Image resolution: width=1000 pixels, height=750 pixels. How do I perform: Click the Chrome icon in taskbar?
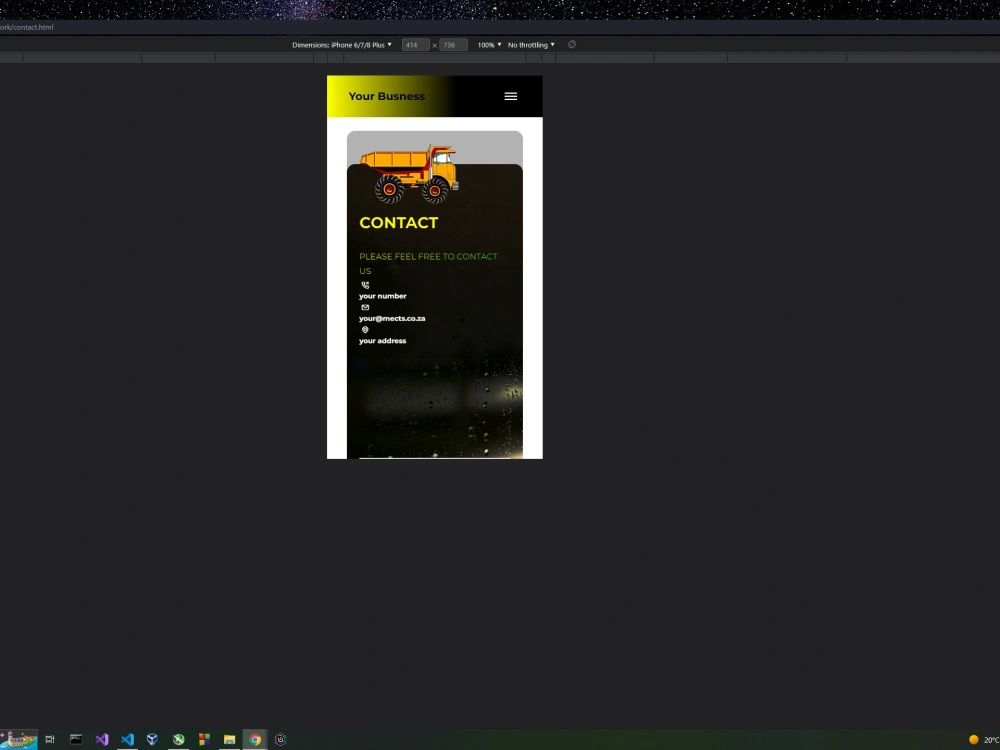(x=255, y=739)
